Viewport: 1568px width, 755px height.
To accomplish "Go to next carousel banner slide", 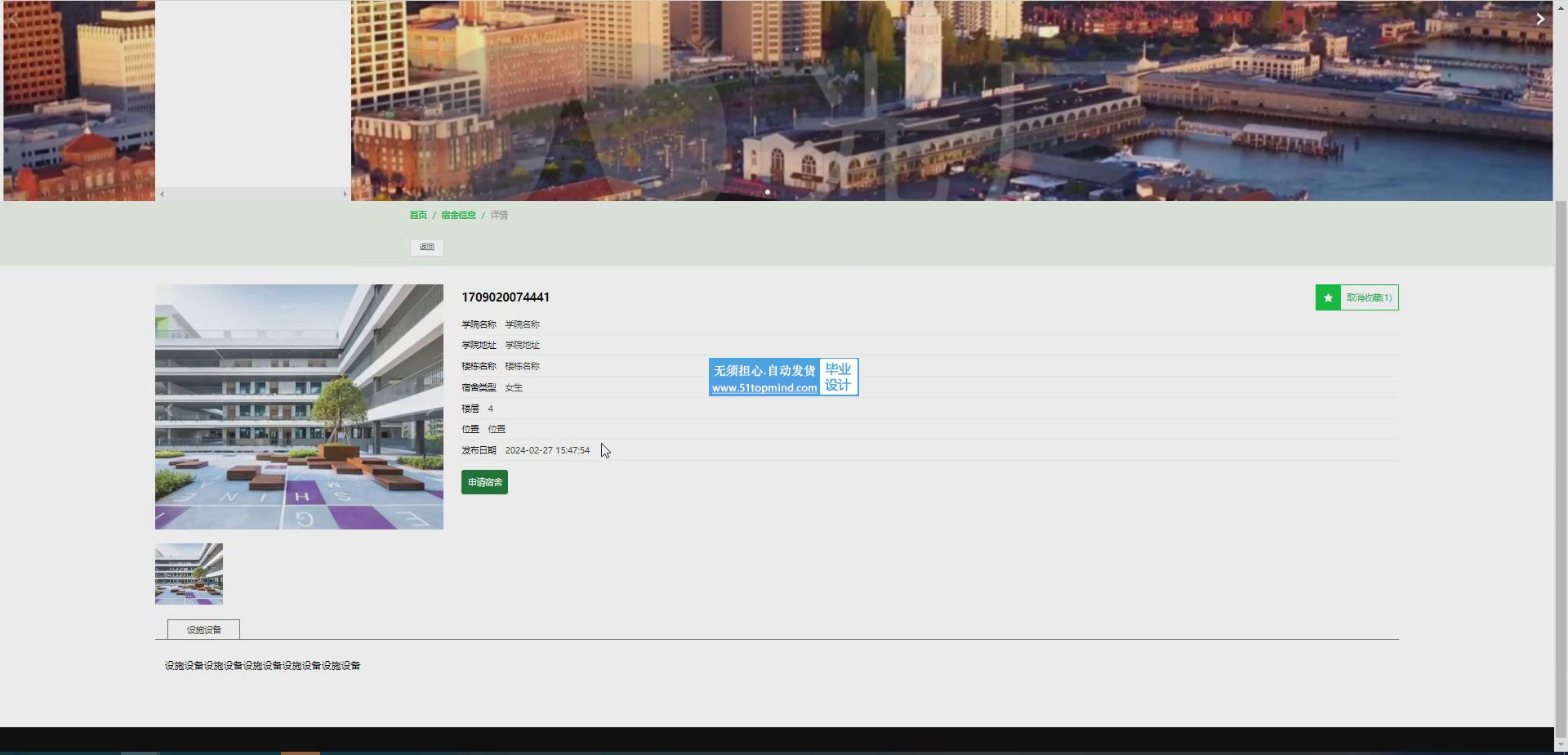I will [x=1539, y=19].
